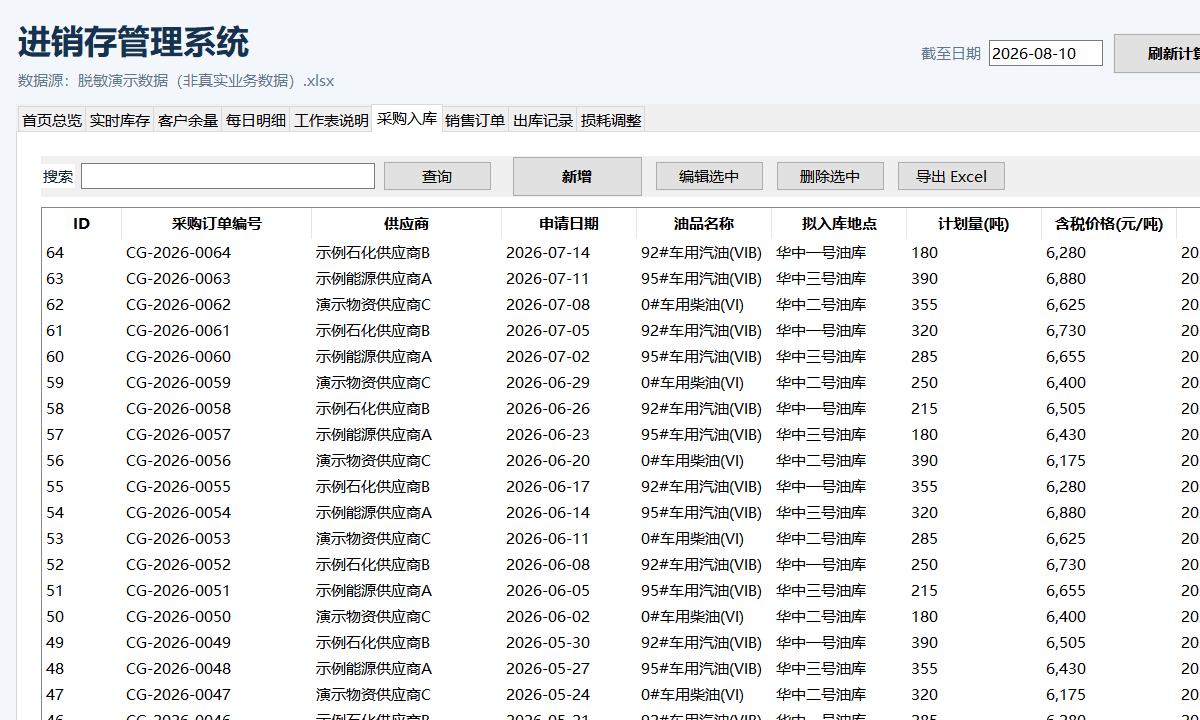The width and height of the screenshot is (1200, 720).
Task: Select order cell CG-2026-0056
Action: coord(178,460)
